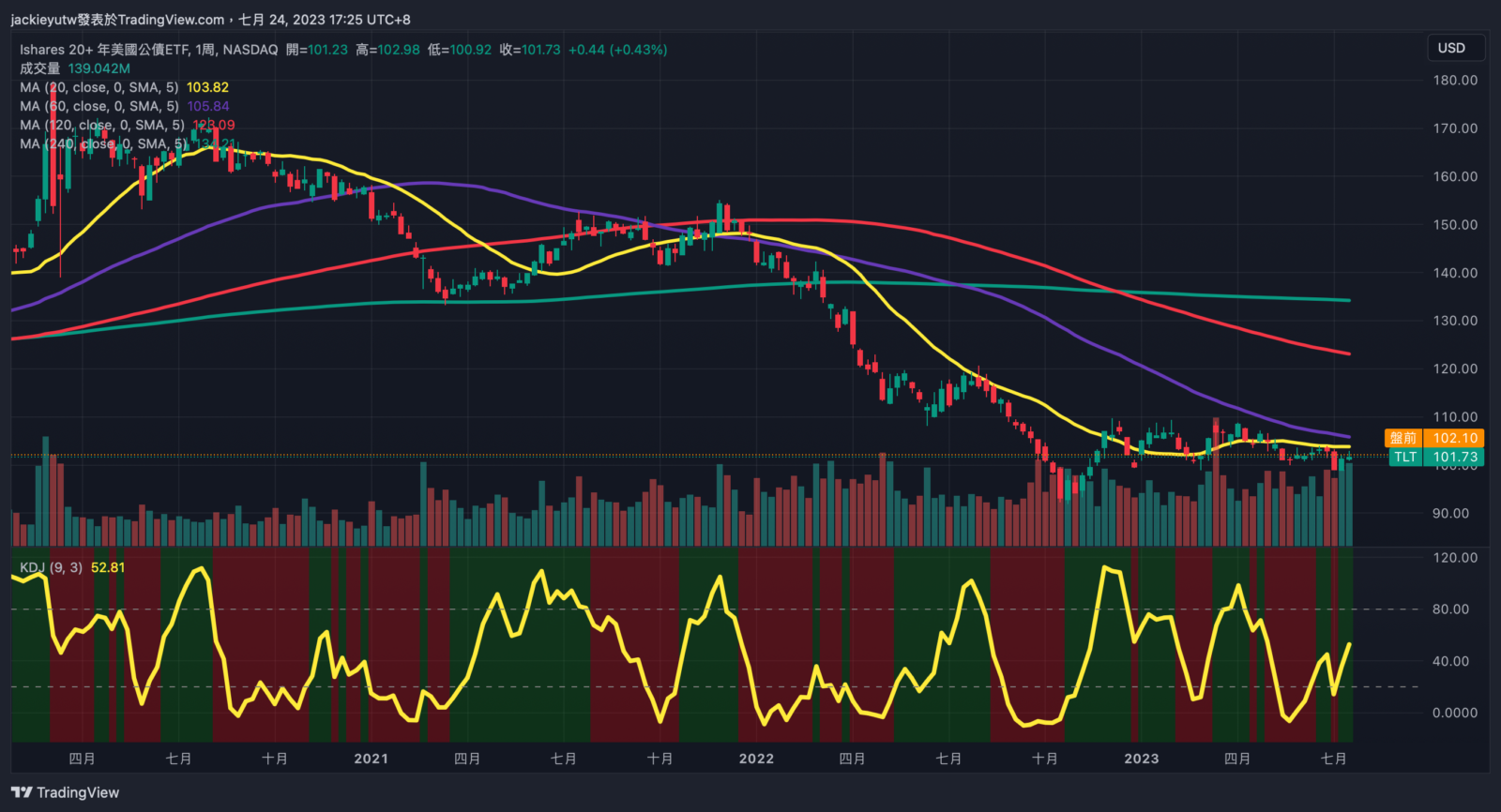Click the 2022 label on time axis
Viewport: 1501px width, 812px height.
pos(756,759)
